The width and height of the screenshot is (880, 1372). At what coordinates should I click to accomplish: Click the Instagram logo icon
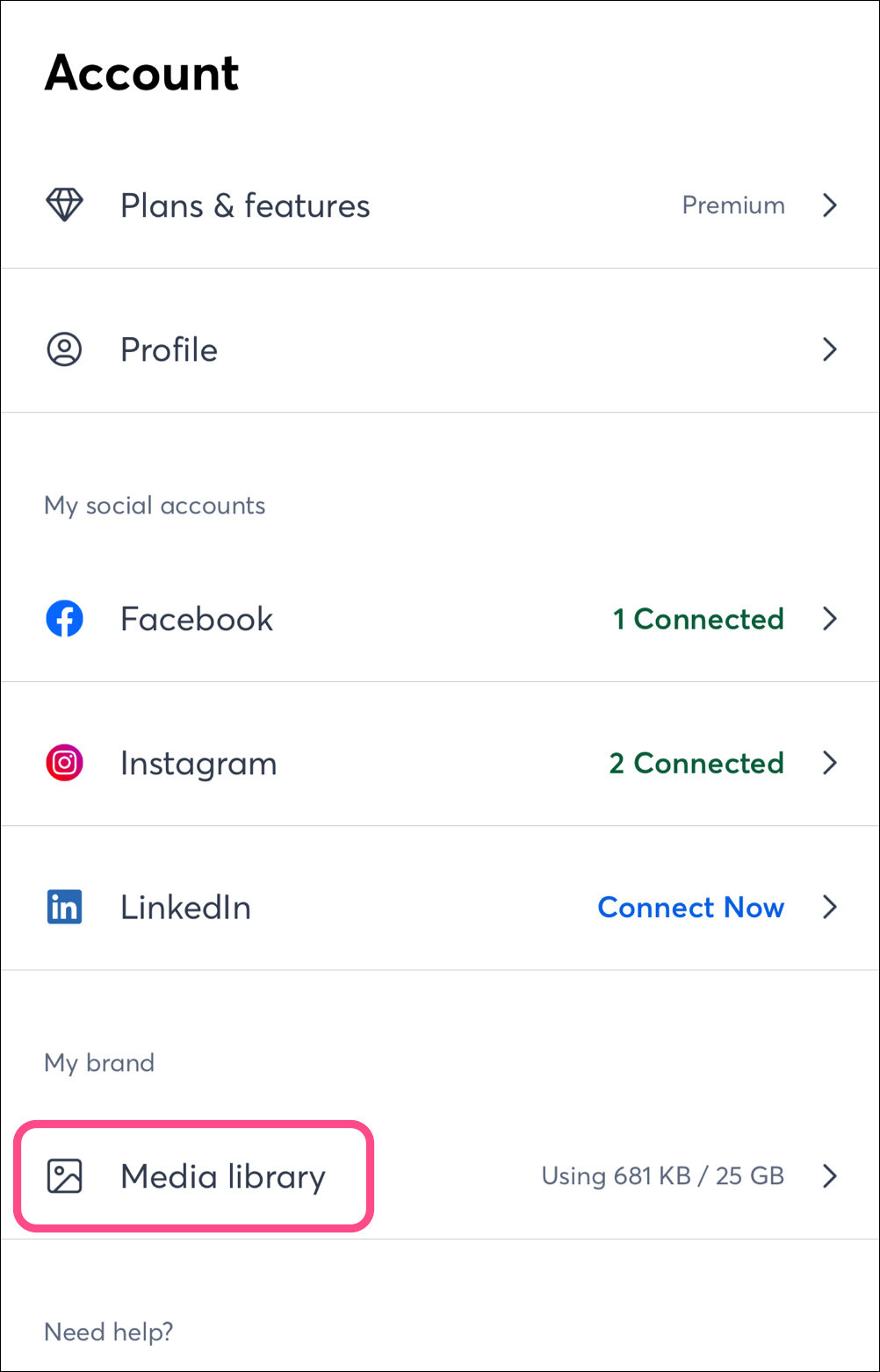point(64,763)
